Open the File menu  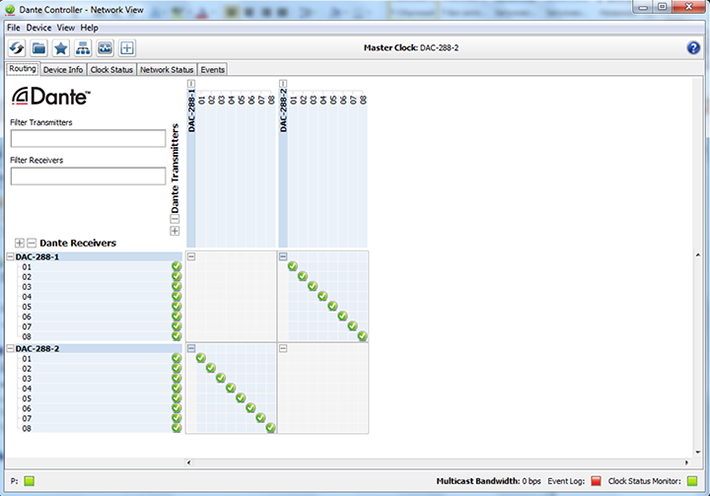click(x=14, y=28)
